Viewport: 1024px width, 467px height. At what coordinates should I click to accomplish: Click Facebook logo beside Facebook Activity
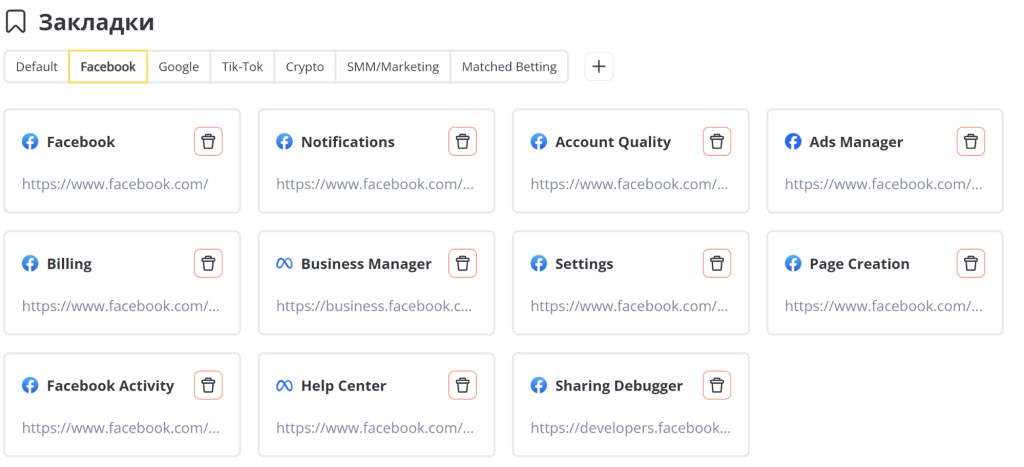point(30,385)
